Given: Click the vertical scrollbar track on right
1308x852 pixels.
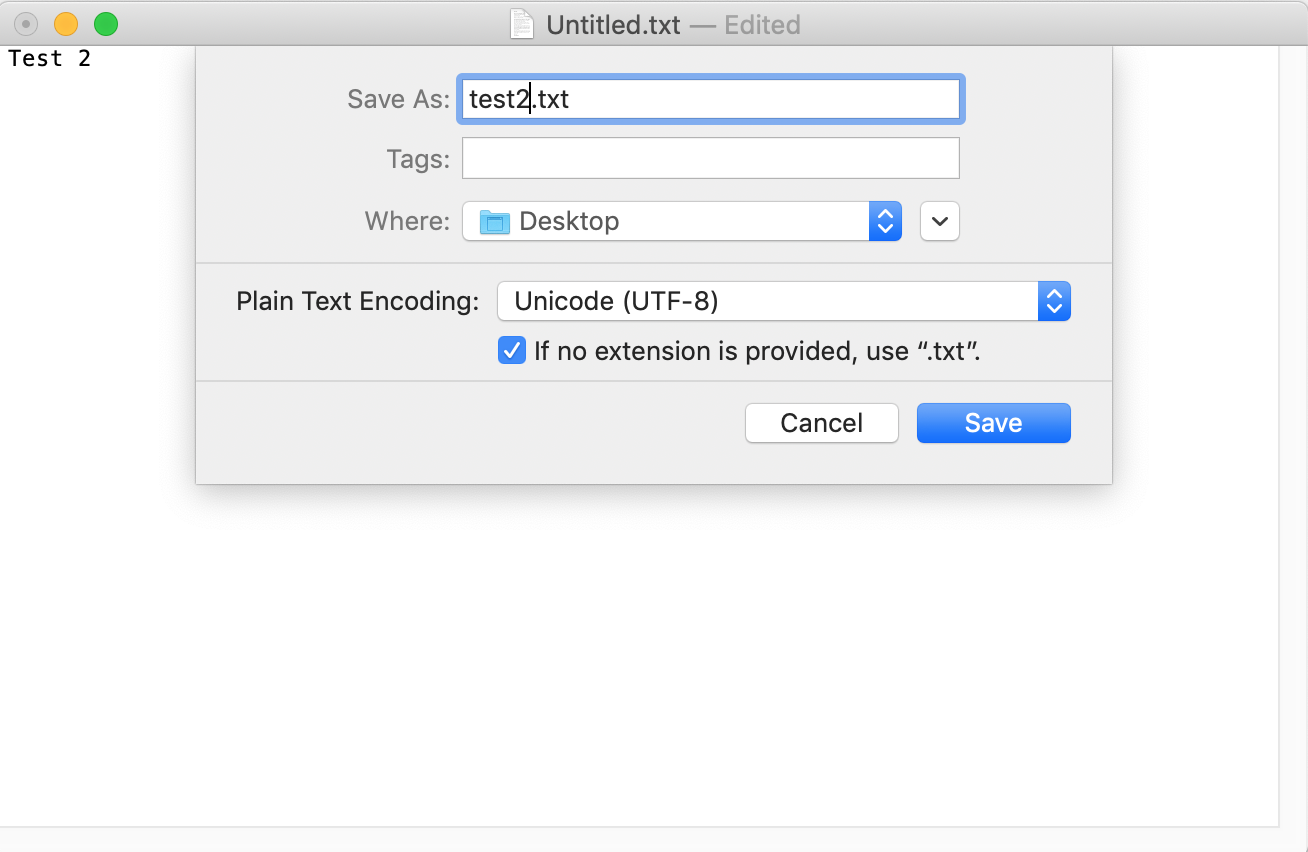Looking at the screenshot, I should pos(1293,436).
